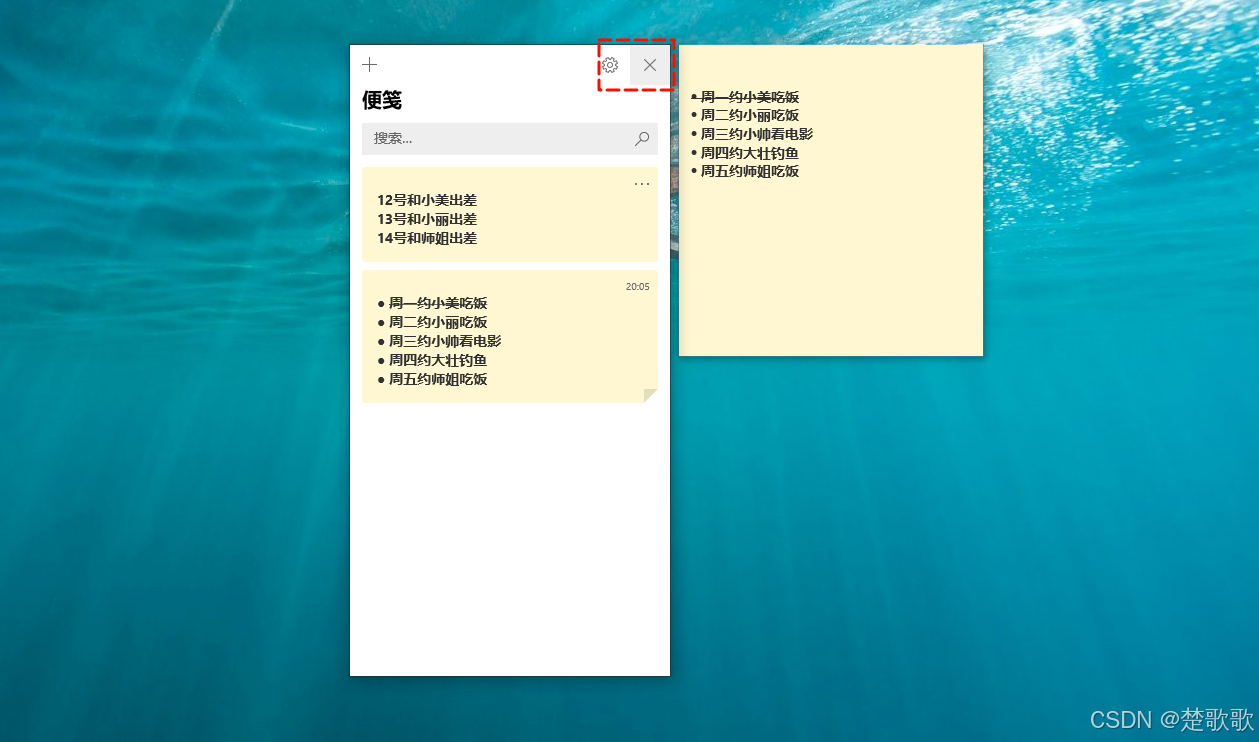Click the 20:05 timestamp on note card
Viewport: 1259px width, 742px height.
pos(638,287)
